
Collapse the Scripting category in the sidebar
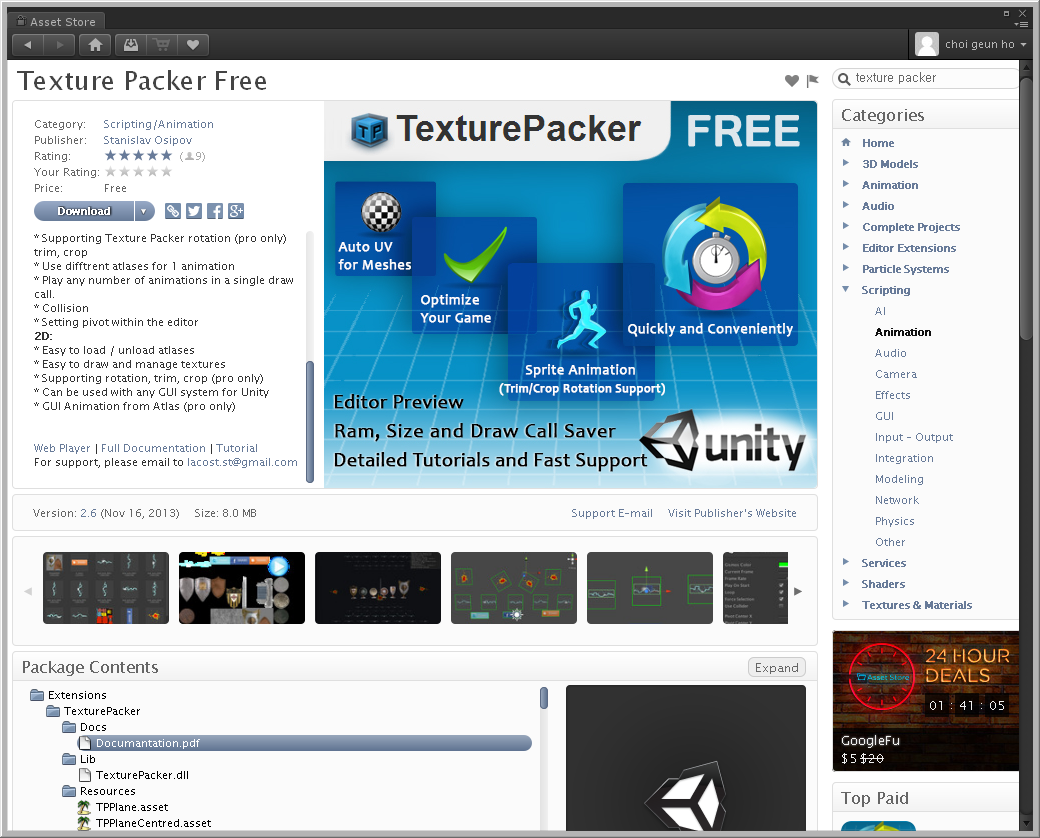848,290
